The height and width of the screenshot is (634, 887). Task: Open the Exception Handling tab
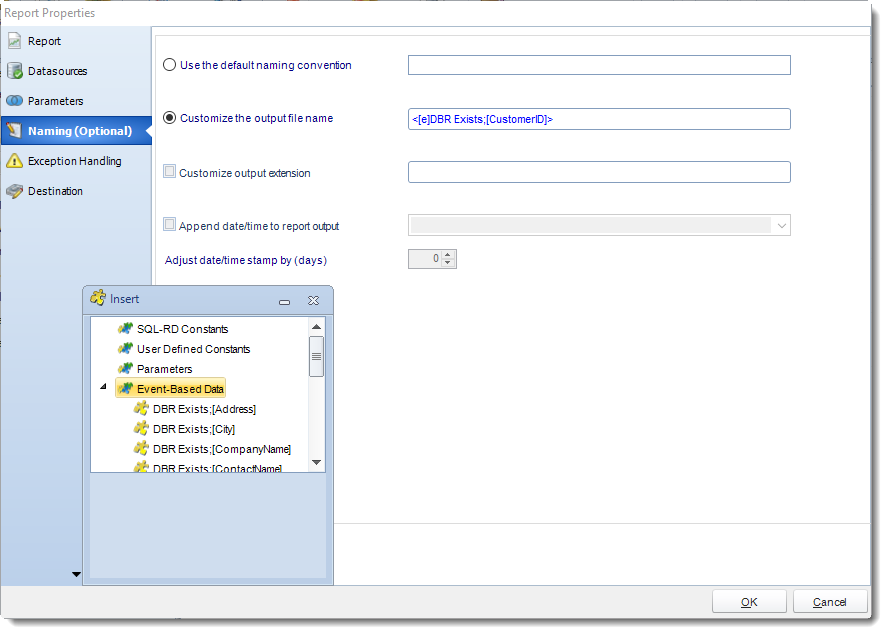tap(74, 161)
